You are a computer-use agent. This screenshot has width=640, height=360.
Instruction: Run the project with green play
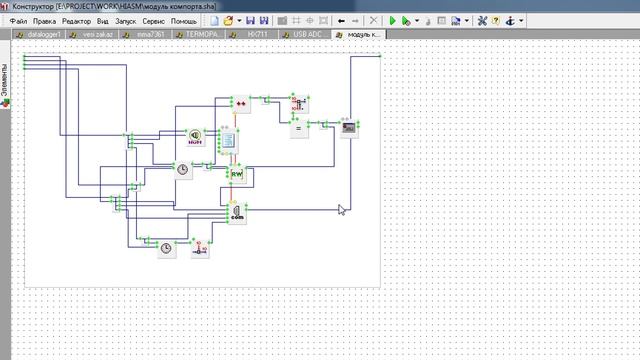coord(392,21)
